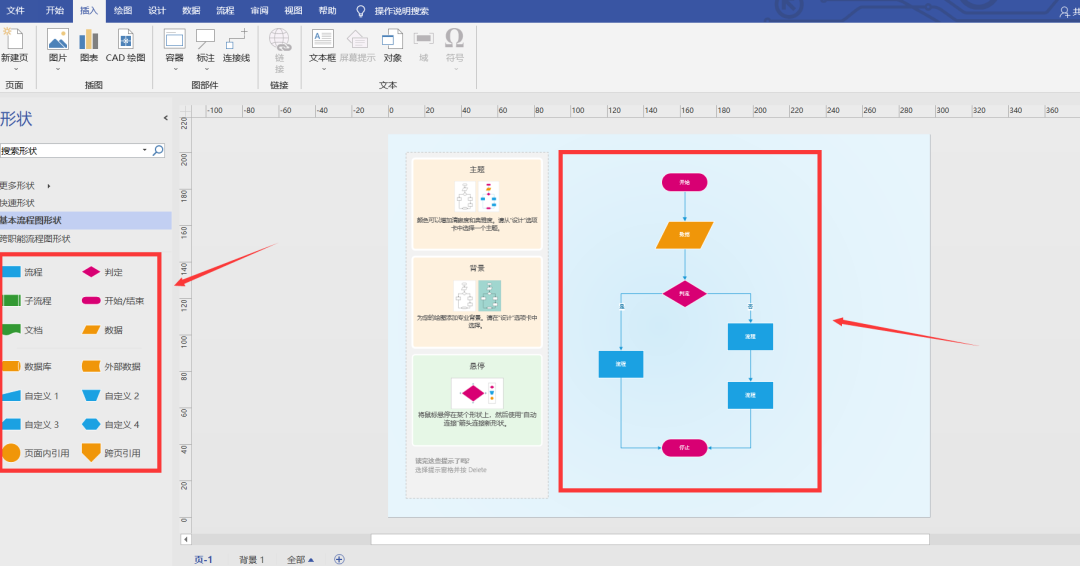Click the 页面内引用 circle shape

coord(11,452)
